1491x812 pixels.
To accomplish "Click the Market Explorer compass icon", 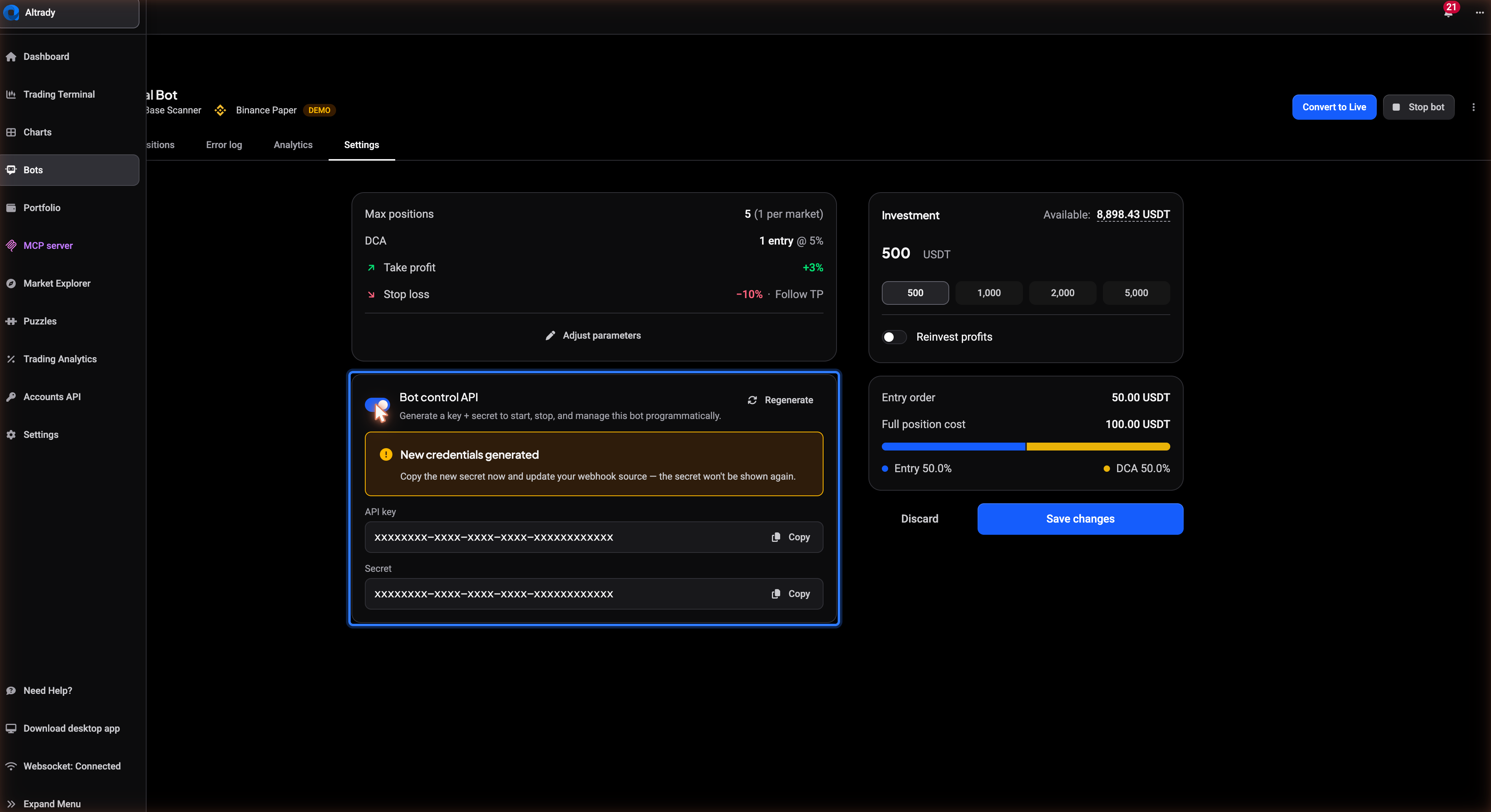I will [11, 284].
